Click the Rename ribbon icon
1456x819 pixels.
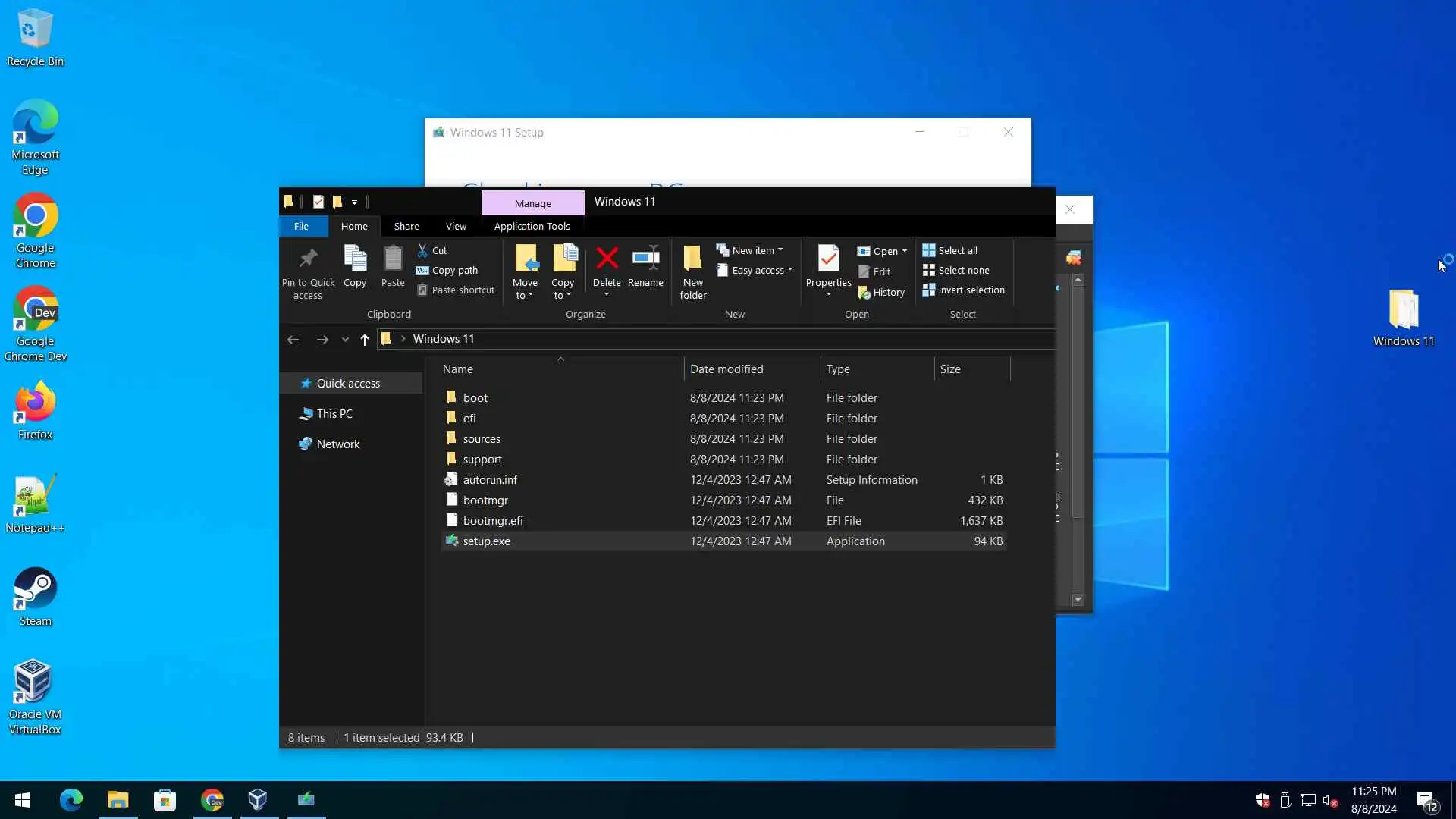pyautogui.click(x=645, y=259)
